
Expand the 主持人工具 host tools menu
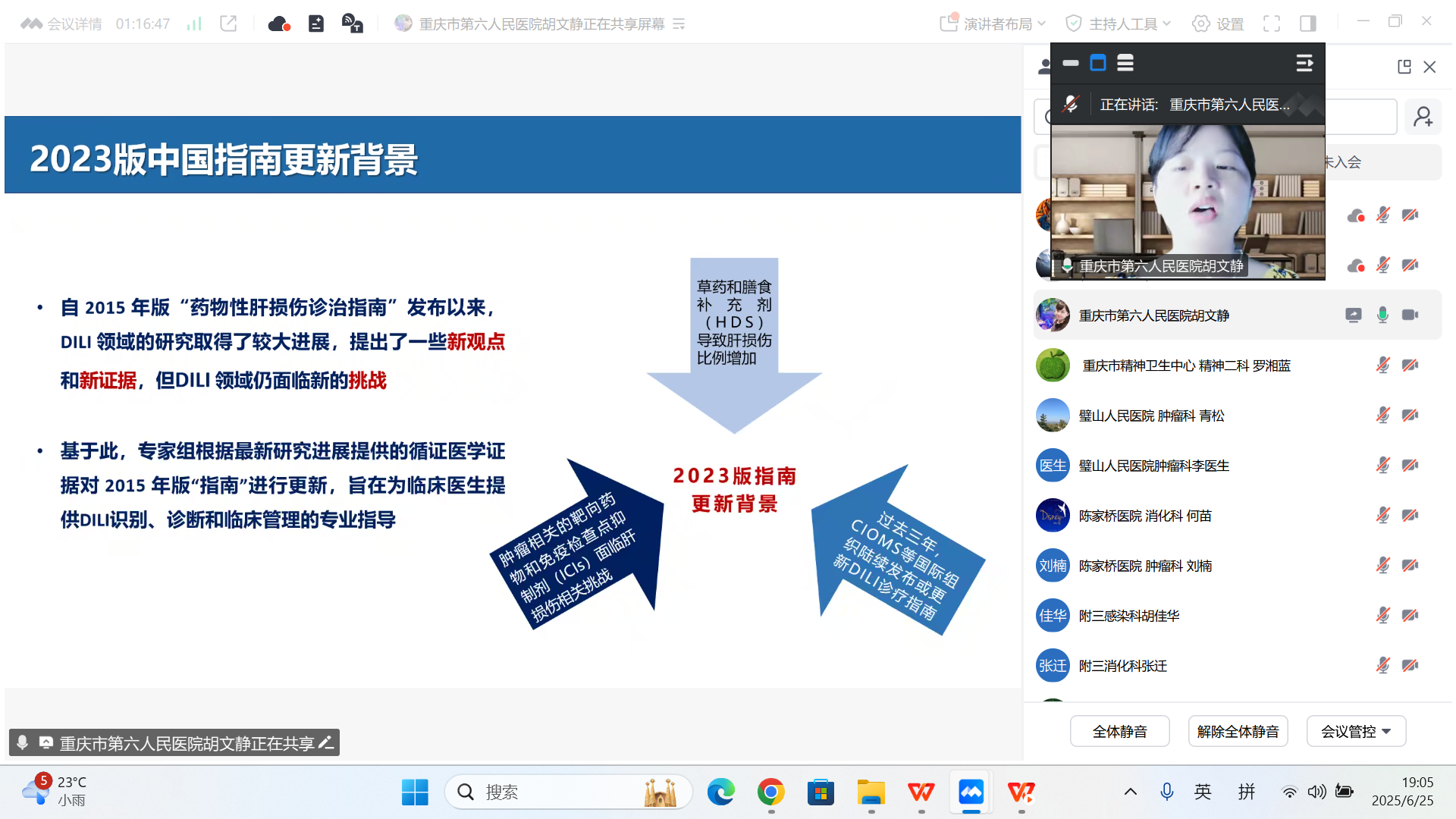pyautogui.click(x=1116, y=24)
